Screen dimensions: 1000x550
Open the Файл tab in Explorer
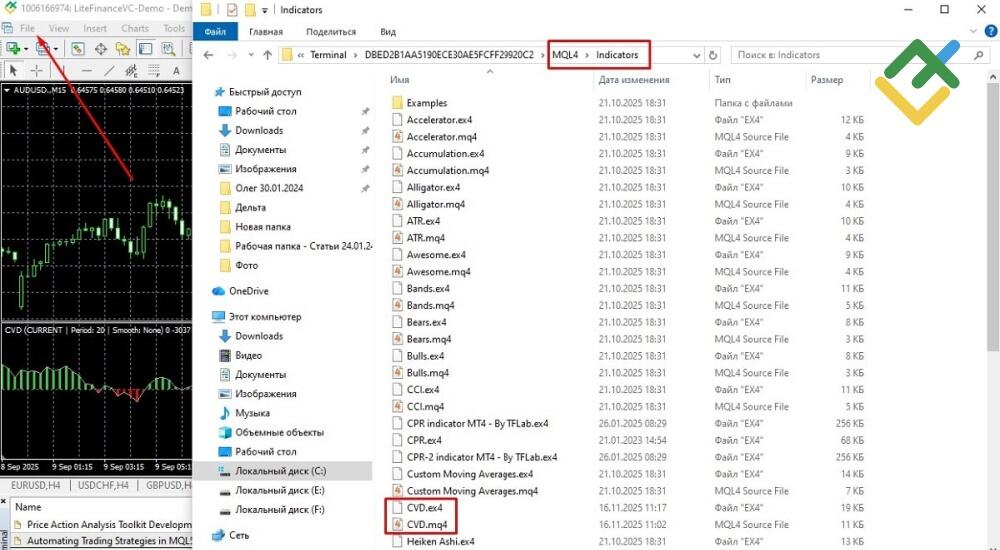pos(214,32)
